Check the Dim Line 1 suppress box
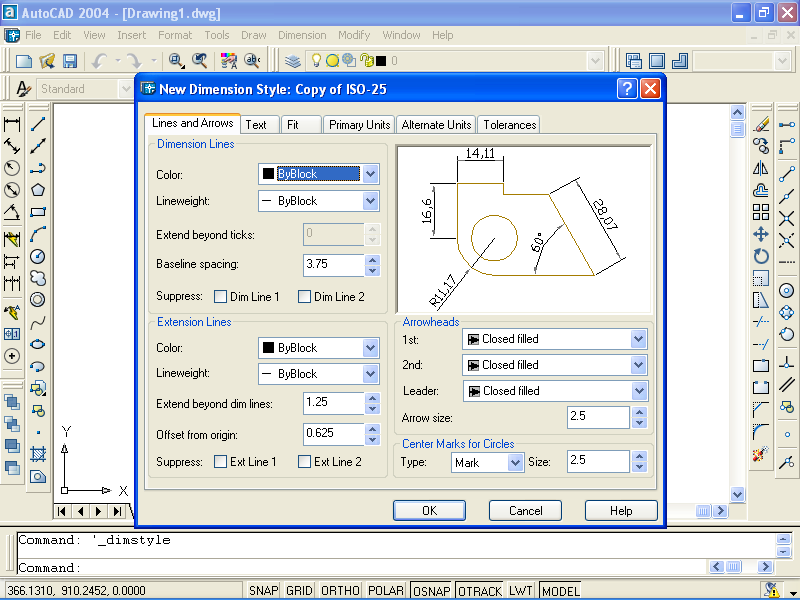Screen dimensions: 800x600 [220, 296]
